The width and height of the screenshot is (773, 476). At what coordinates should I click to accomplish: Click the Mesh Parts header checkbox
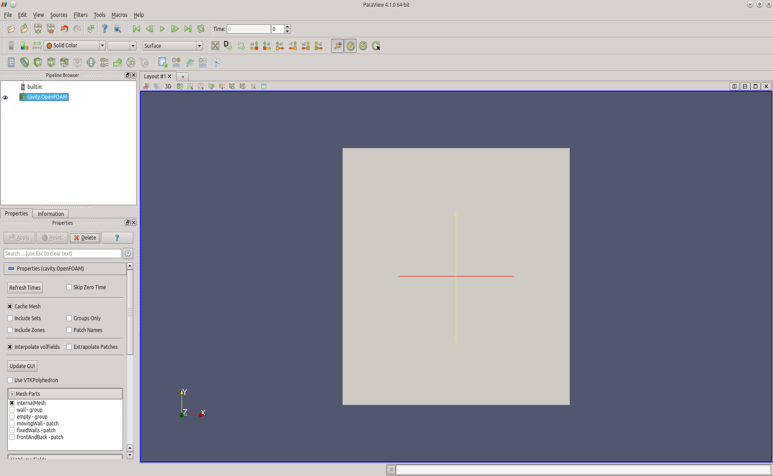[12, 394]
